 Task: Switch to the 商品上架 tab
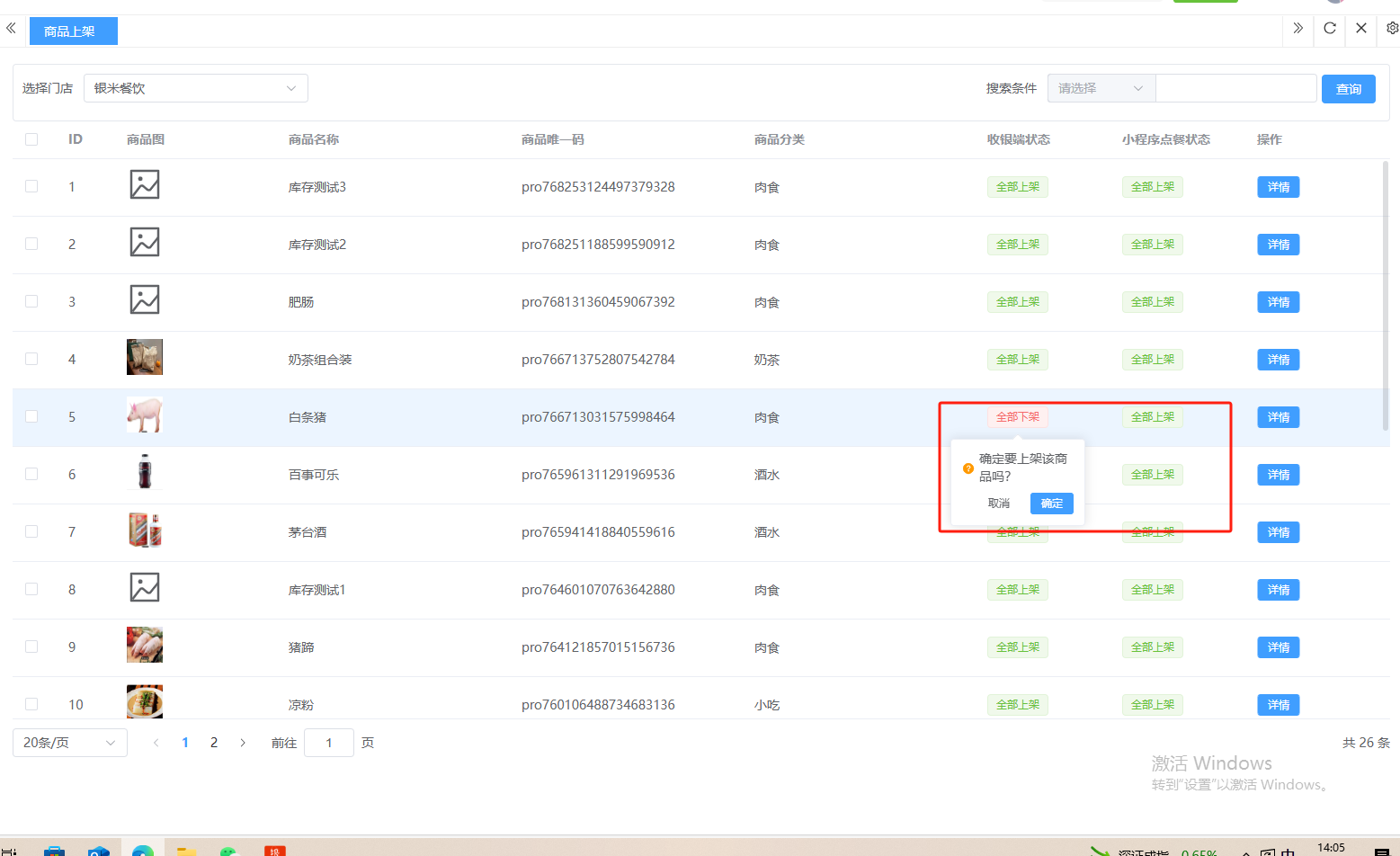pos(70,31)
